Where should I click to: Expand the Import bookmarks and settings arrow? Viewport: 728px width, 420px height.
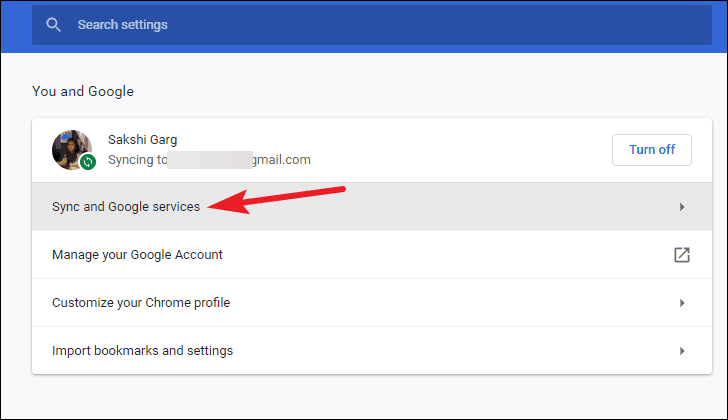682,351
